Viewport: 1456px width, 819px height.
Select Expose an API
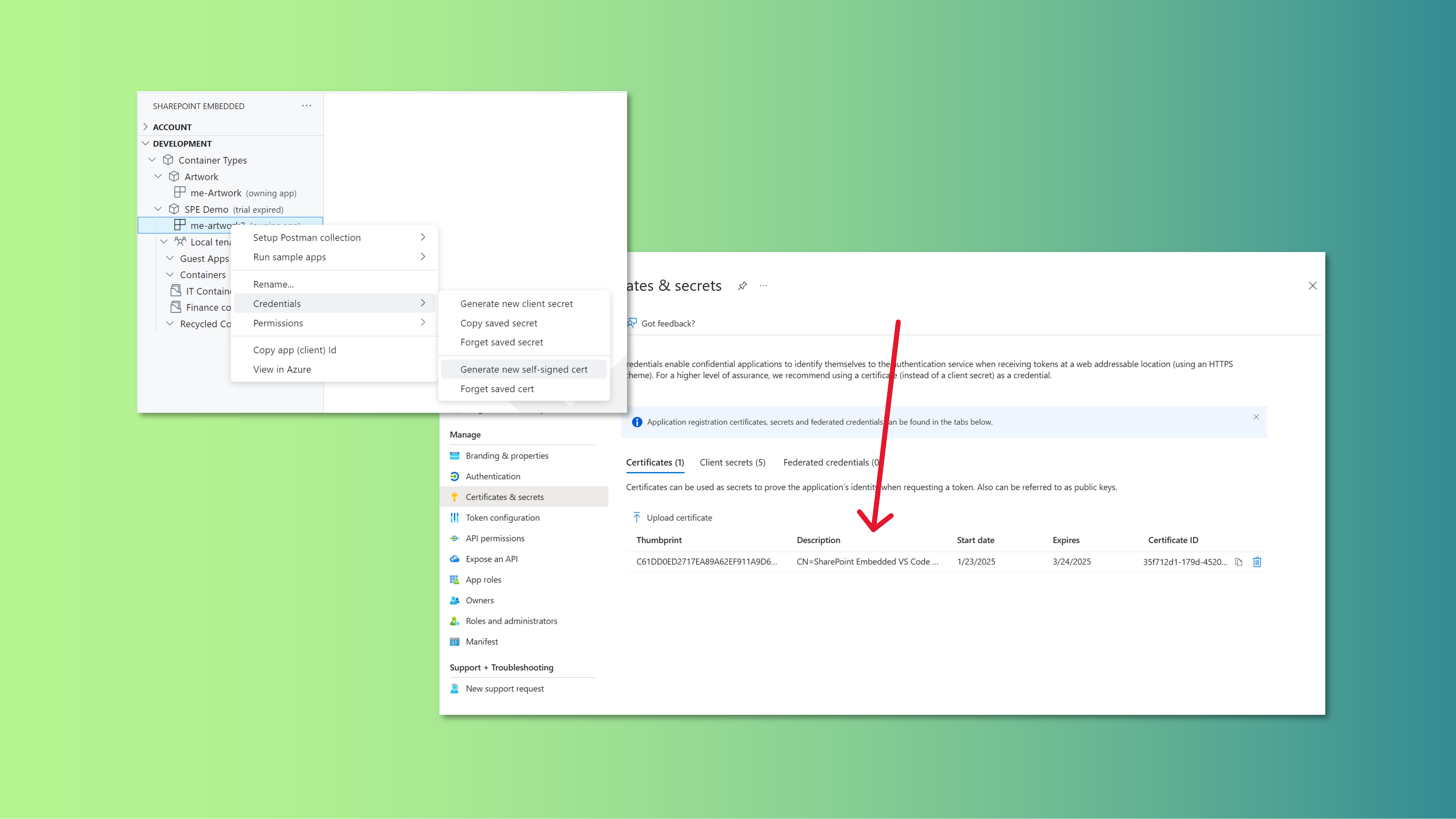(491, 559)
